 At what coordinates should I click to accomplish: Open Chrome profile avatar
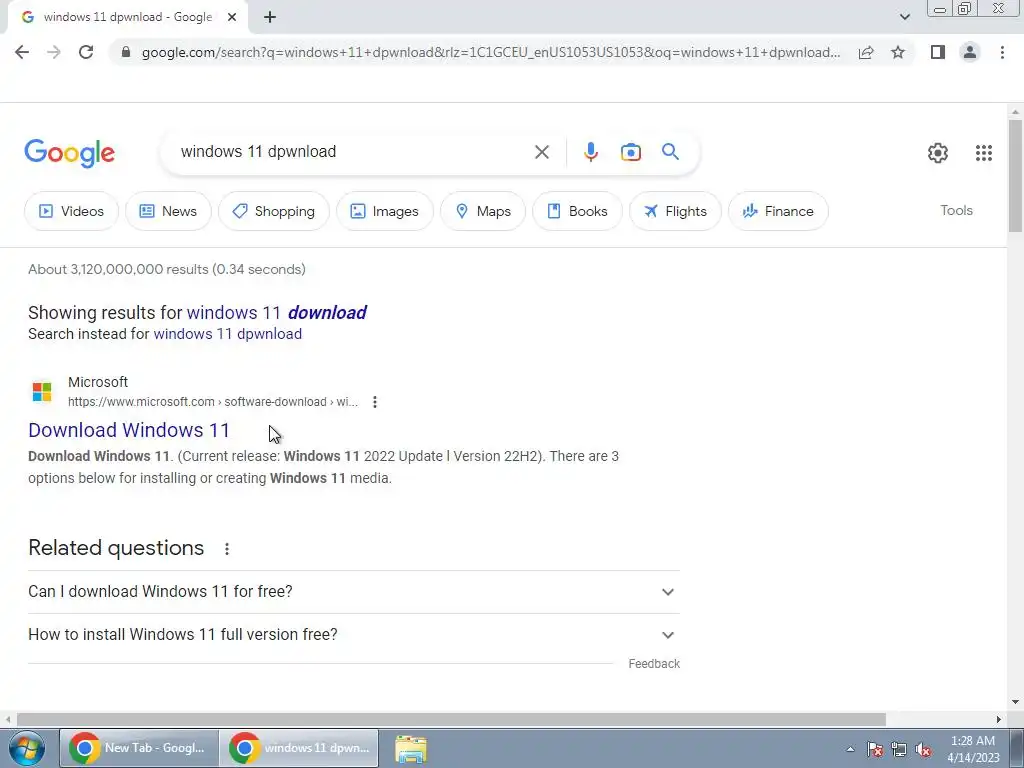(970, 52)
